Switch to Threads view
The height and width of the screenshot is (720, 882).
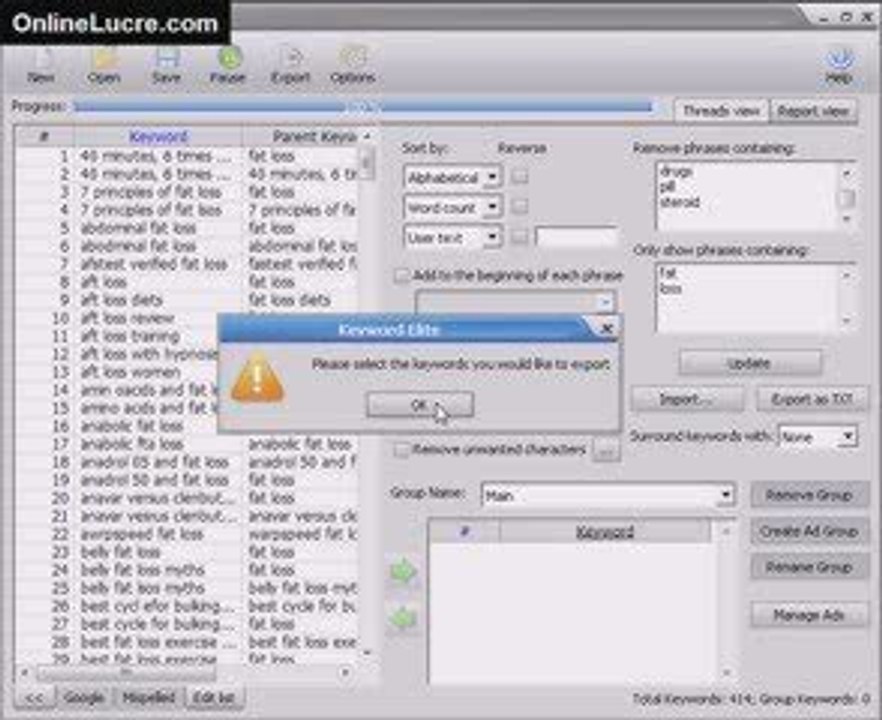point(721,111)
